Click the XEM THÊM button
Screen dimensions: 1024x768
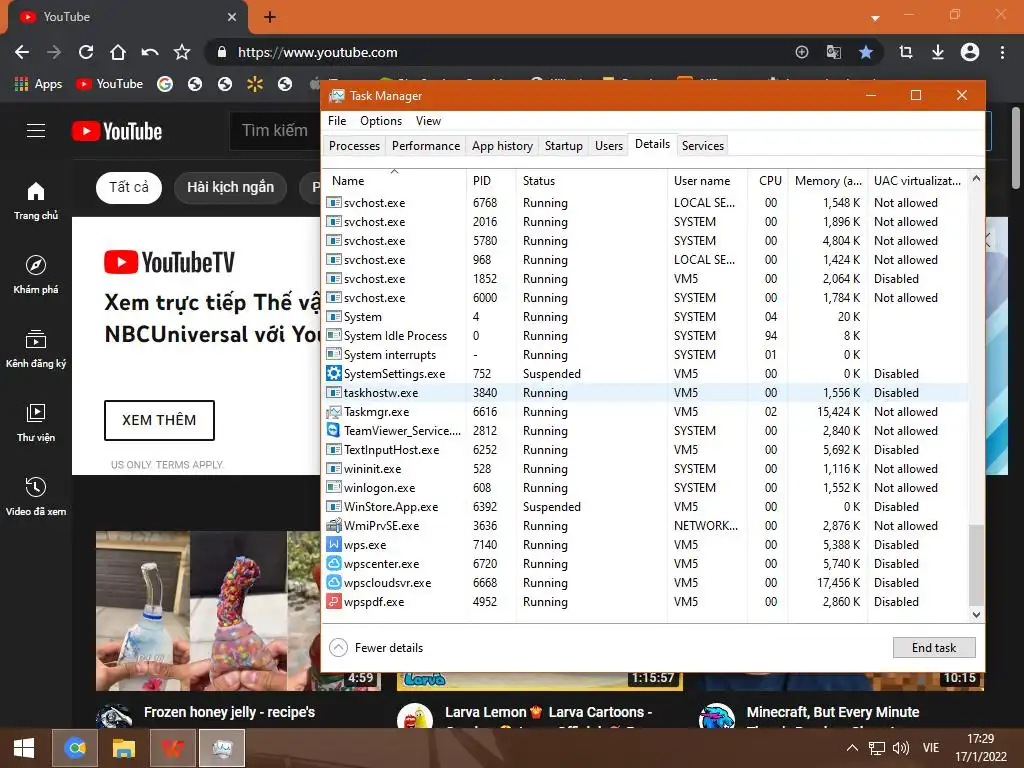pos(159,420)
